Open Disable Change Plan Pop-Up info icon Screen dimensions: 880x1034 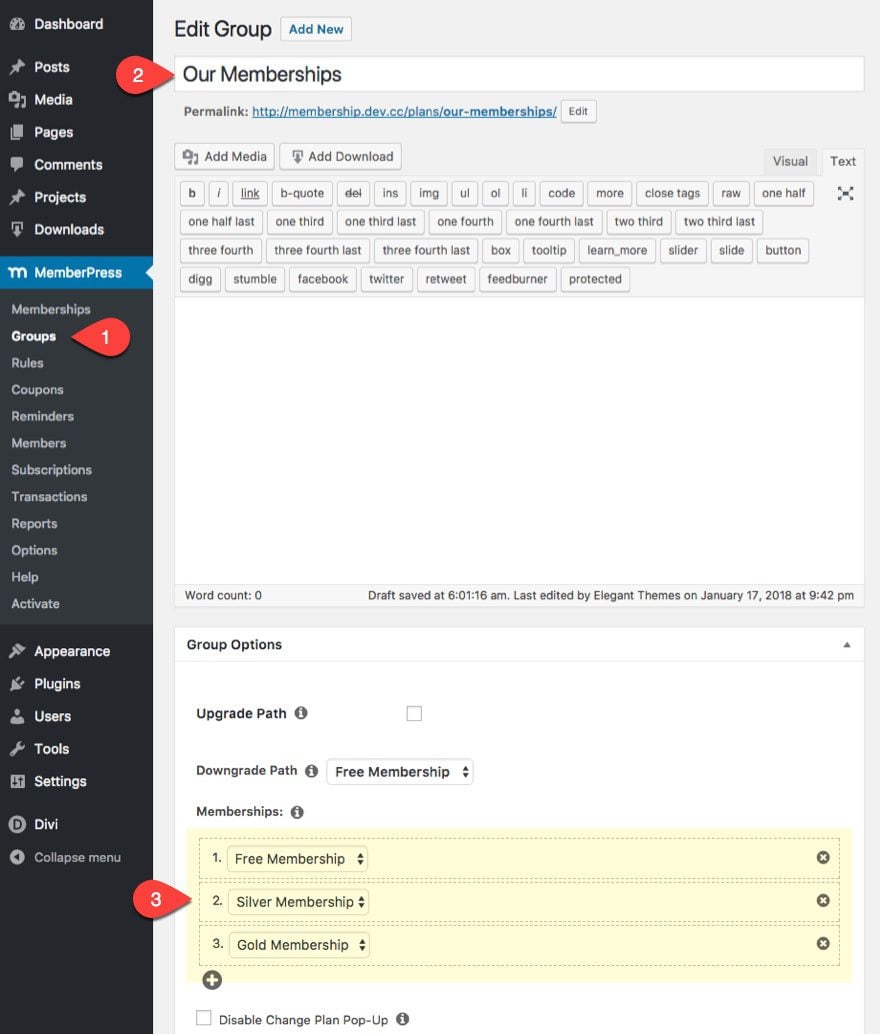(402, 1019)
